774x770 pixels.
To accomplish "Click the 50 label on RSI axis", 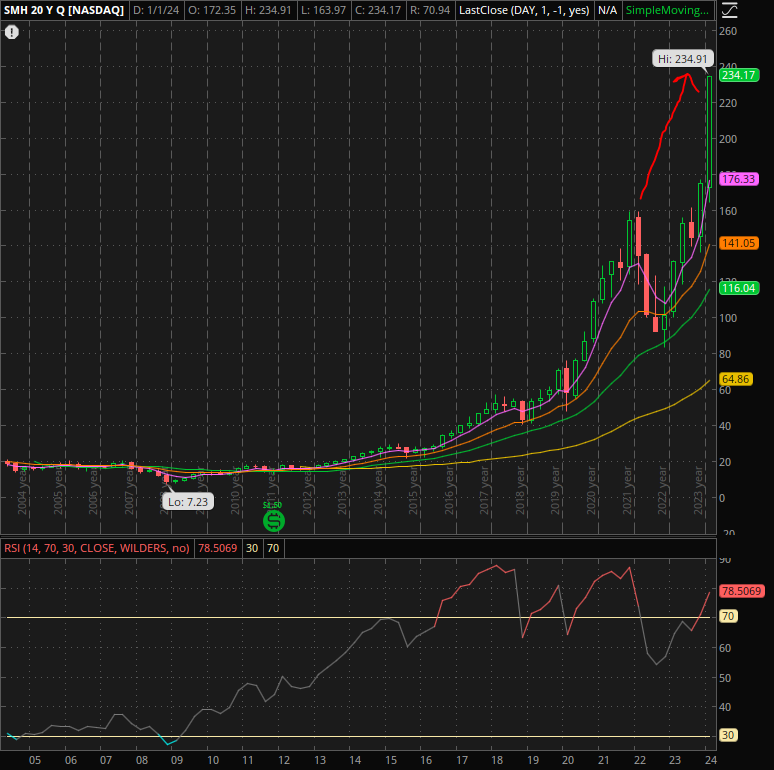I will (x=725, y=678).
